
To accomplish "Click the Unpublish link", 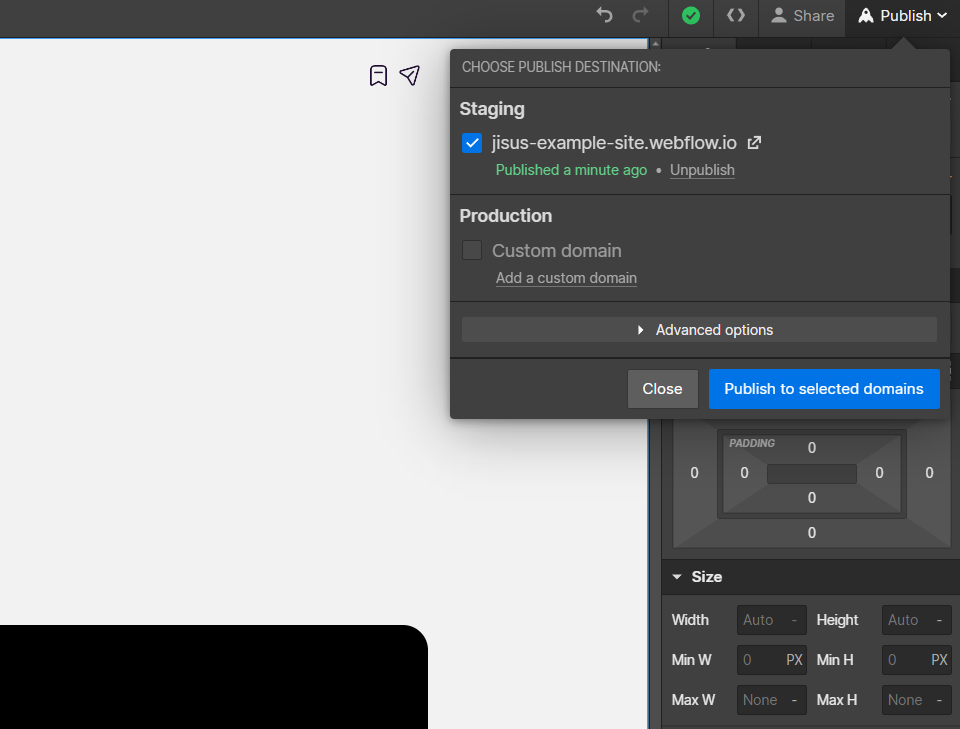I will click(702, 170).
